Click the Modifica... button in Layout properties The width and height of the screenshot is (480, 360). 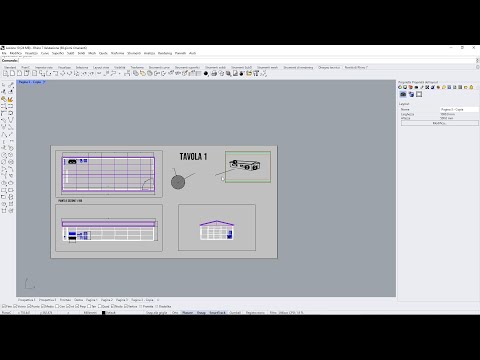[439, 123]
